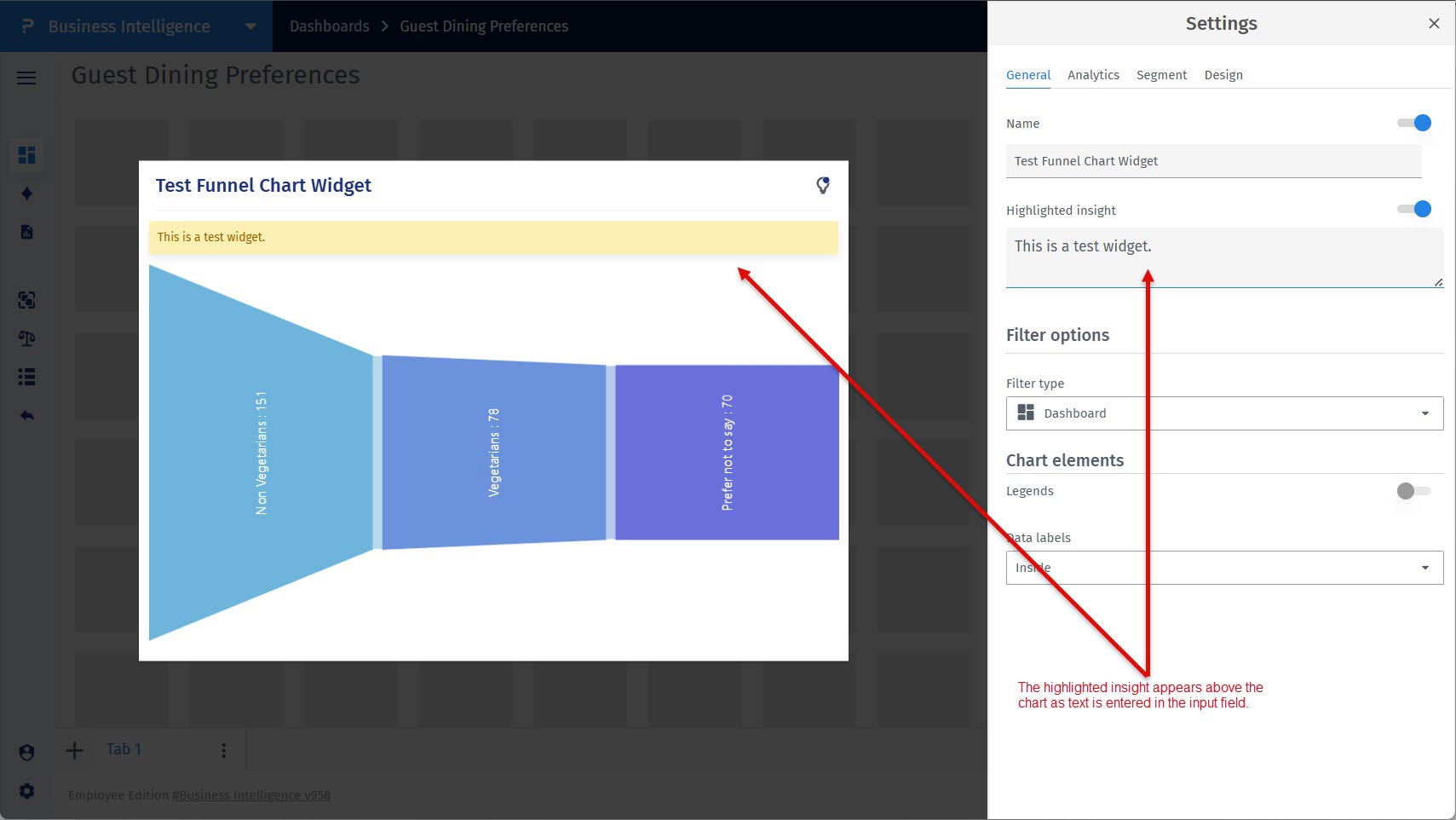Open the Data labels dropdown
The height and width of the screenshot is (820, 1456).
pos(1224,568)
